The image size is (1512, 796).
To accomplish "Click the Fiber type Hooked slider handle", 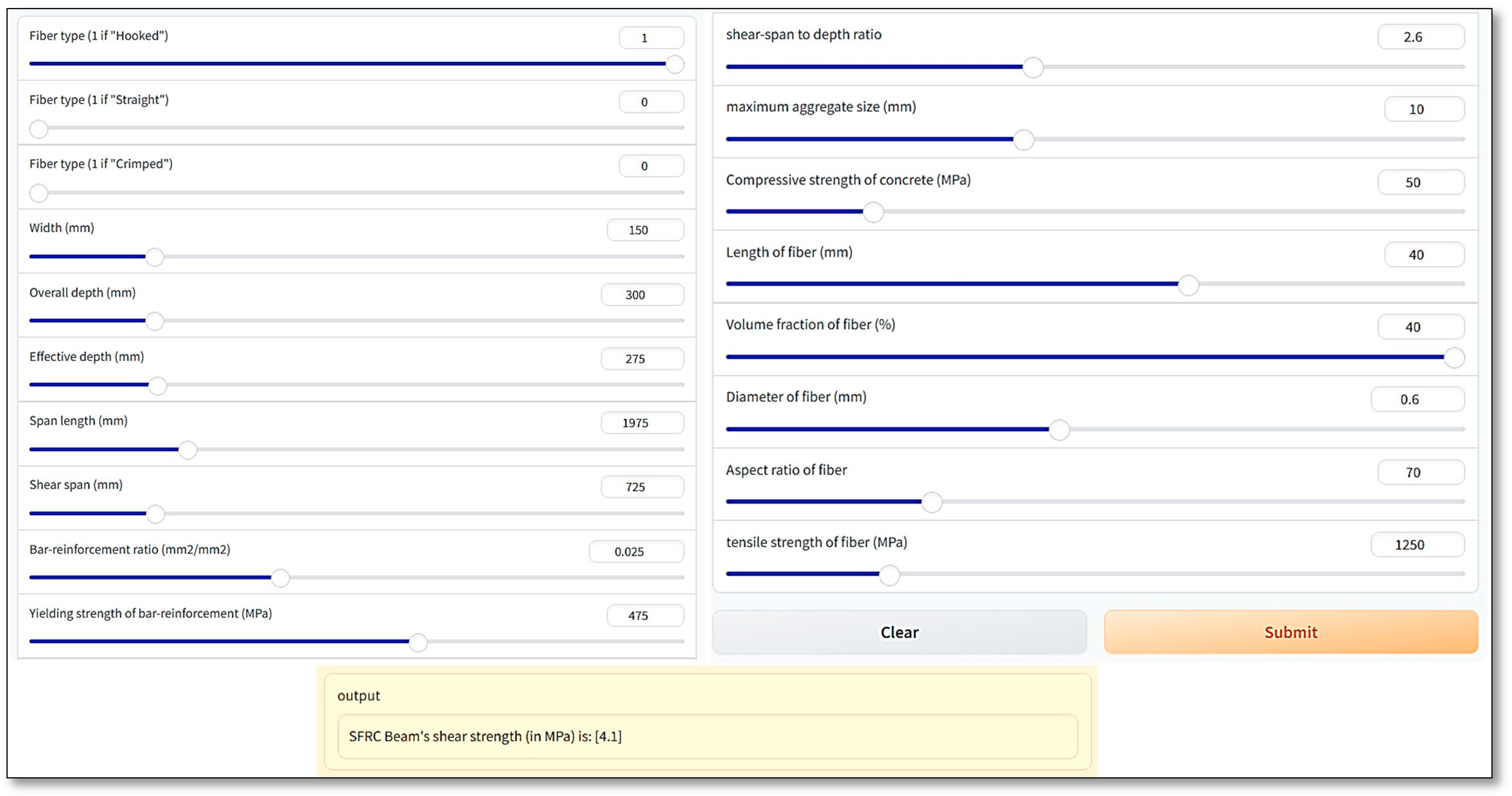I will pos(675,64).
